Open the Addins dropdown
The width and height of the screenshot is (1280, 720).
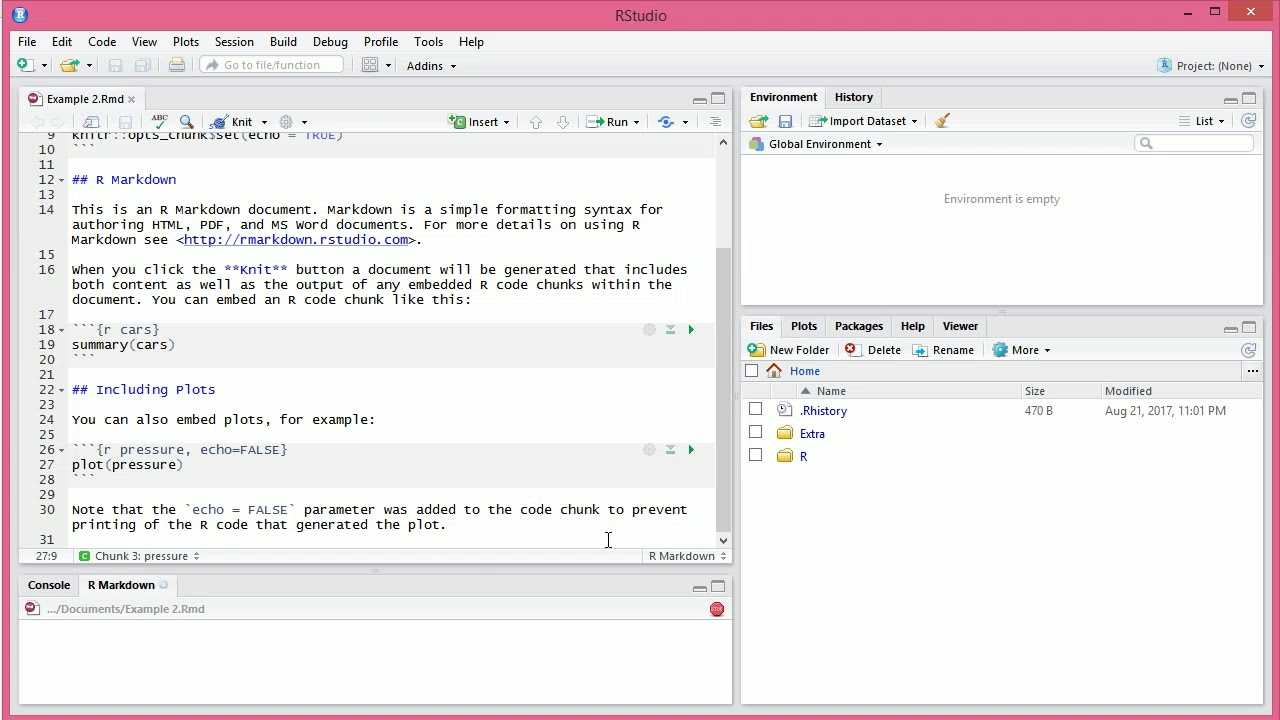[x=431, y=66]
